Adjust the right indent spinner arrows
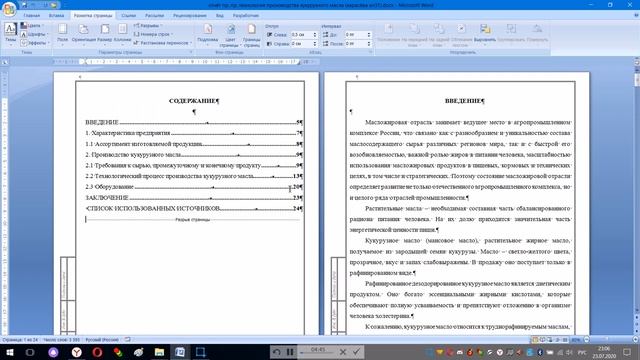Viewport: 640px width, 360px height. click(x=315, y=43)
